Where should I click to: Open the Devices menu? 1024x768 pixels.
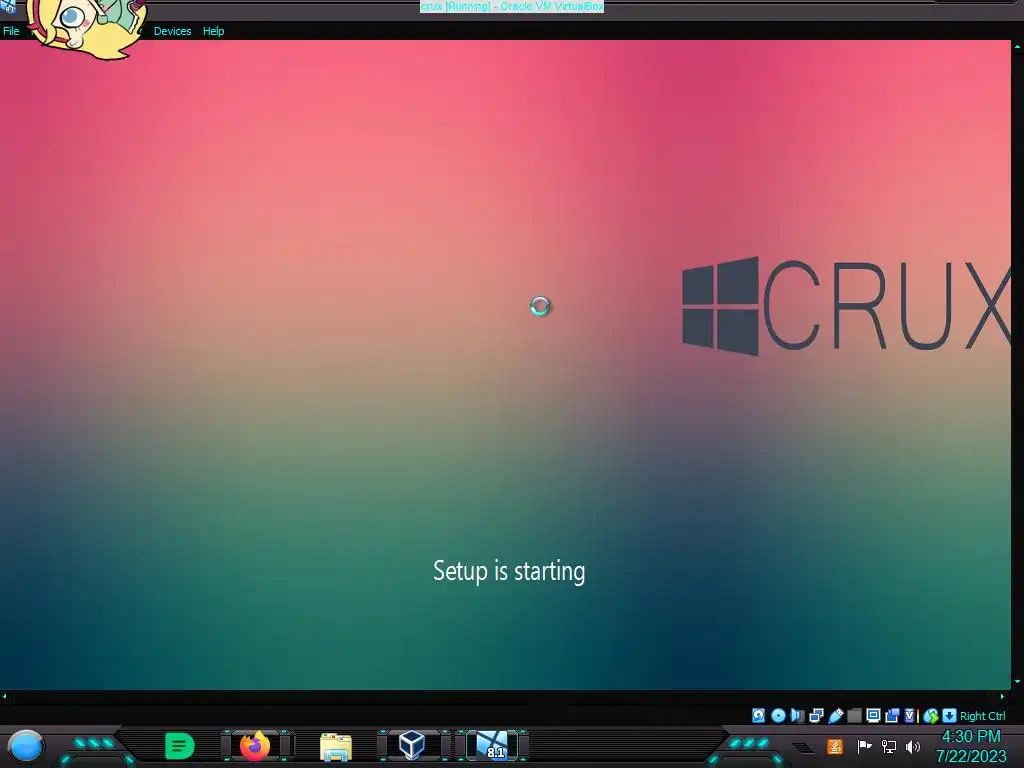pos(172,31)
